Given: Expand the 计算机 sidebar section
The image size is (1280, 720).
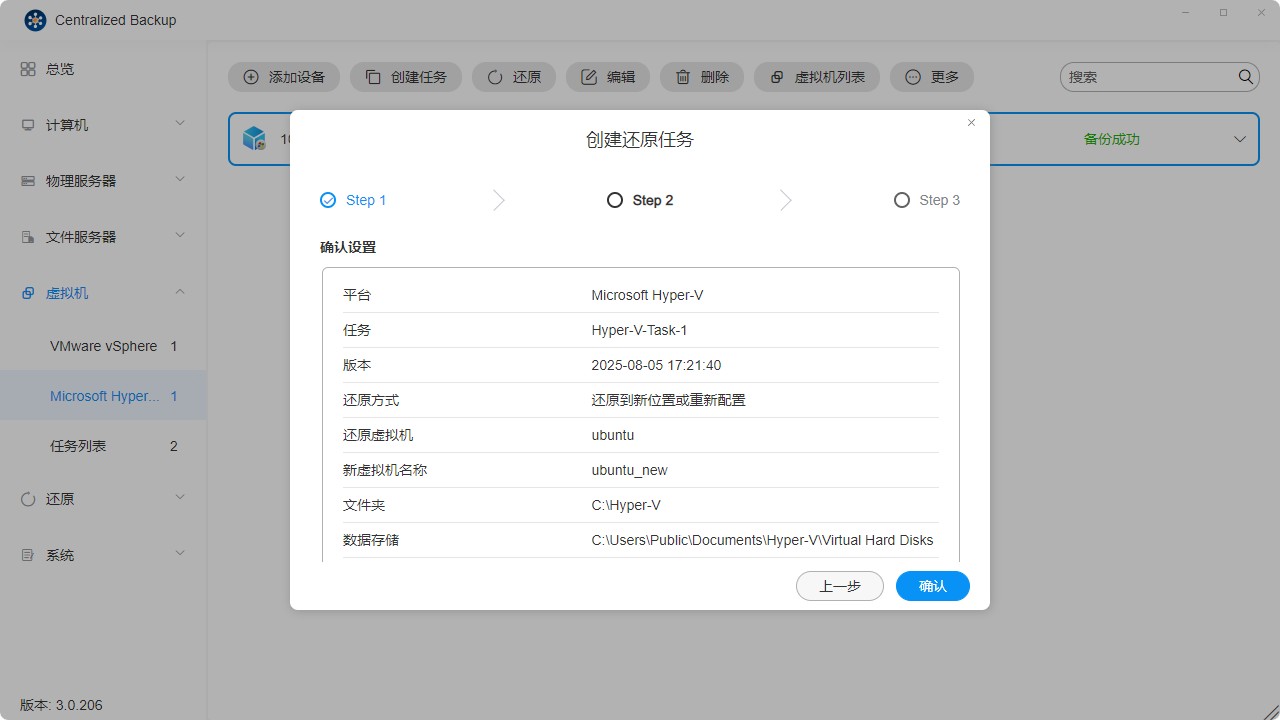Looking at the screenshot, I should (x=180, y=124).
